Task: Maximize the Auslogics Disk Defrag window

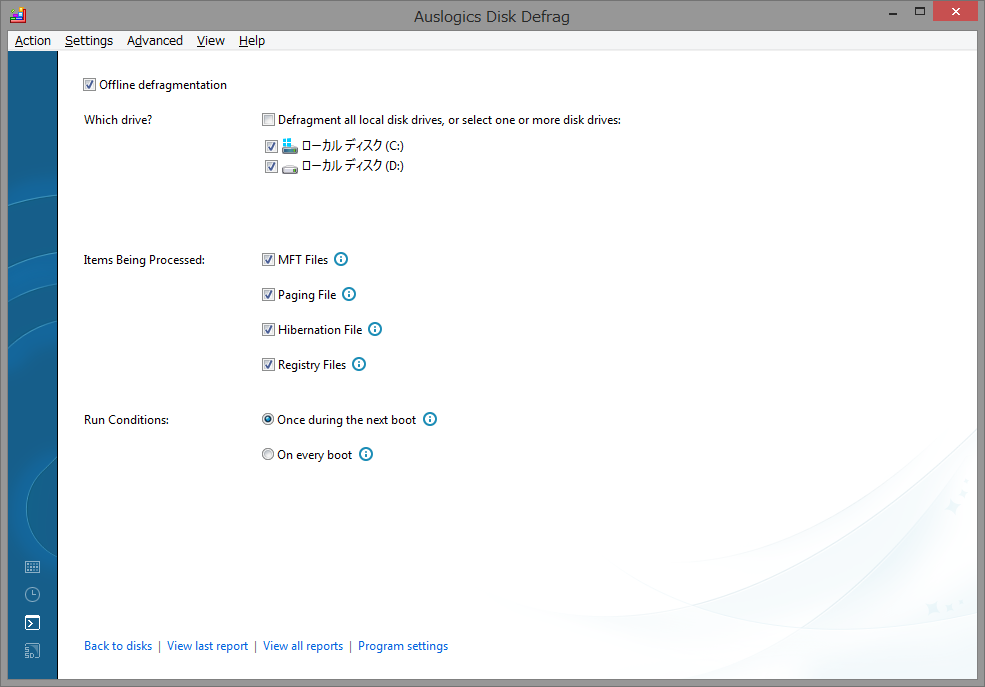Action: click(x=920, y=11)
